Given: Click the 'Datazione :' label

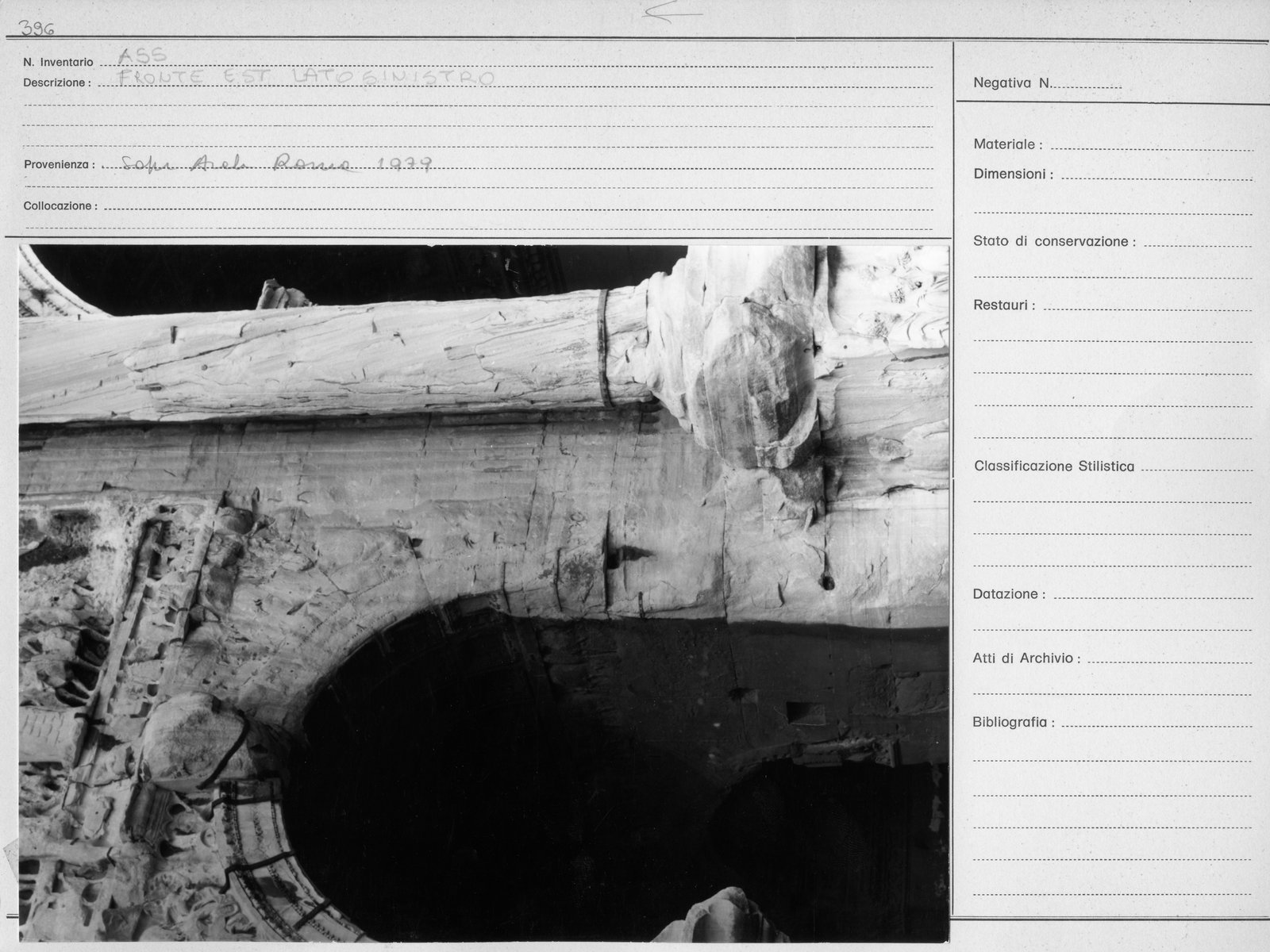Looking at the screenshot, I should (x=1009, y=594).
